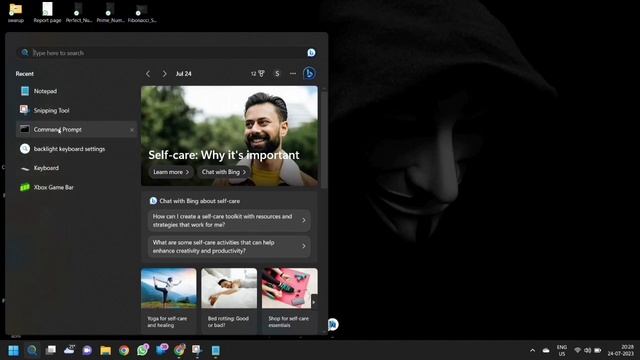Screen dimensions: 640x360
Task: Ask Bing about self-care creativity activities
Action: tap(229, 247)
